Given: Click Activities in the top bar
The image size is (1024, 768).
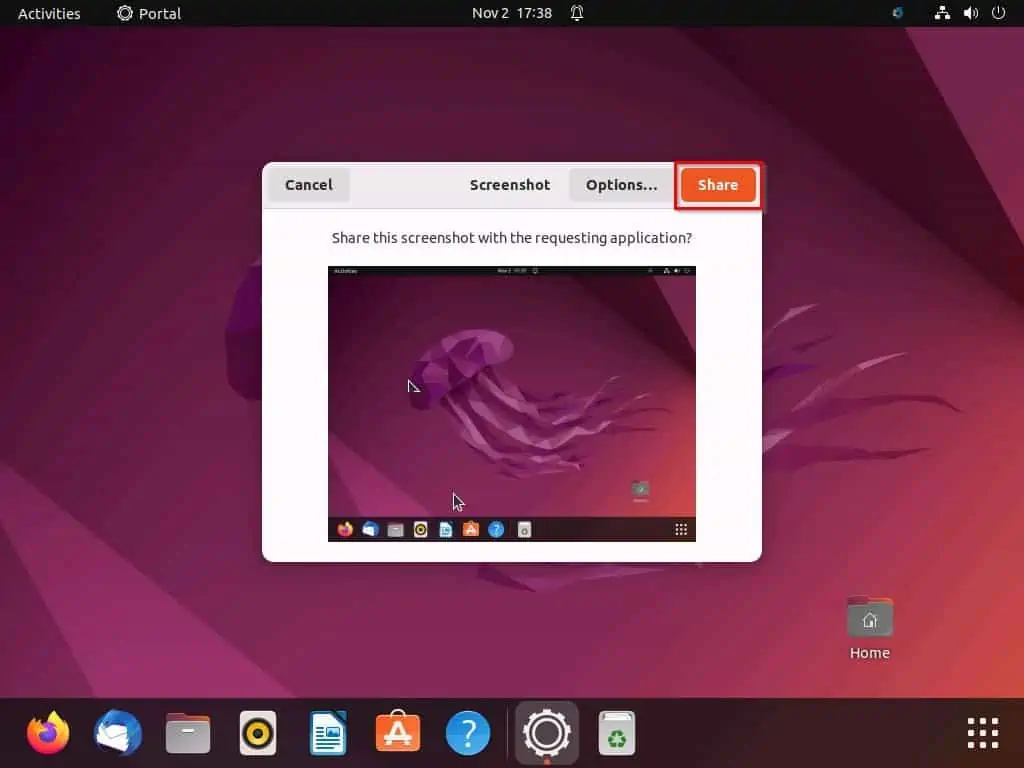Looking at the screenshot, I should pos(48,13).
